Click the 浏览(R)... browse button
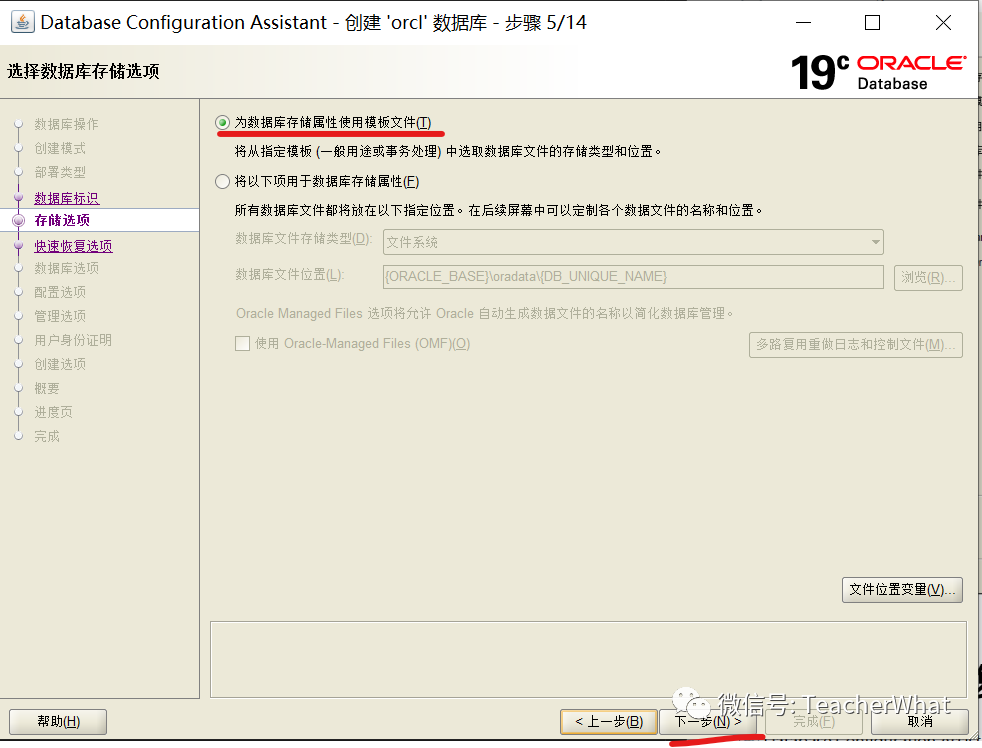This screenshot has width=982, height=748. (x=928, y=277)
